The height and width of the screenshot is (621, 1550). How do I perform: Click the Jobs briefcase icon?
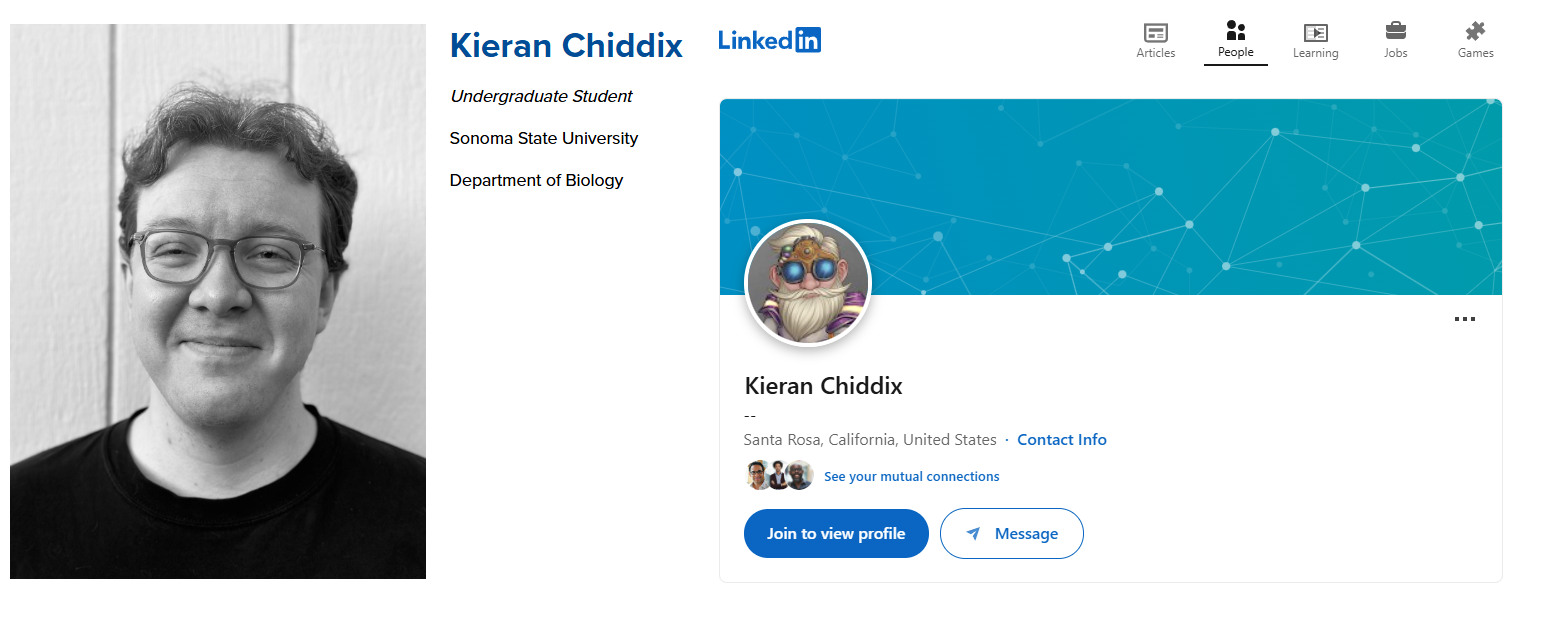tap(1395, 40)
